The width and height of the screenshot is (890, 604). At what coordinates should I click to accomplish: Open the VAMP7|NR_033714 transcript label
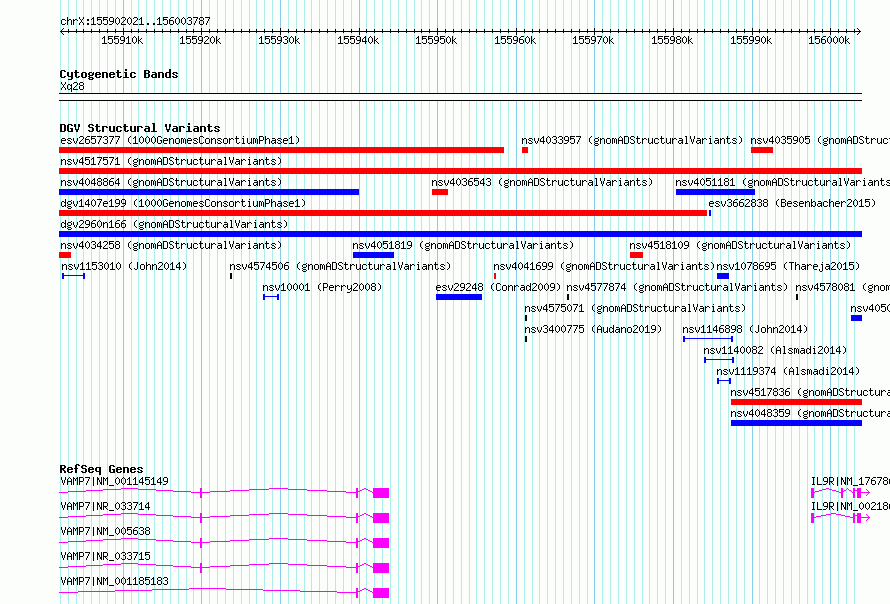tap(105, 506)
